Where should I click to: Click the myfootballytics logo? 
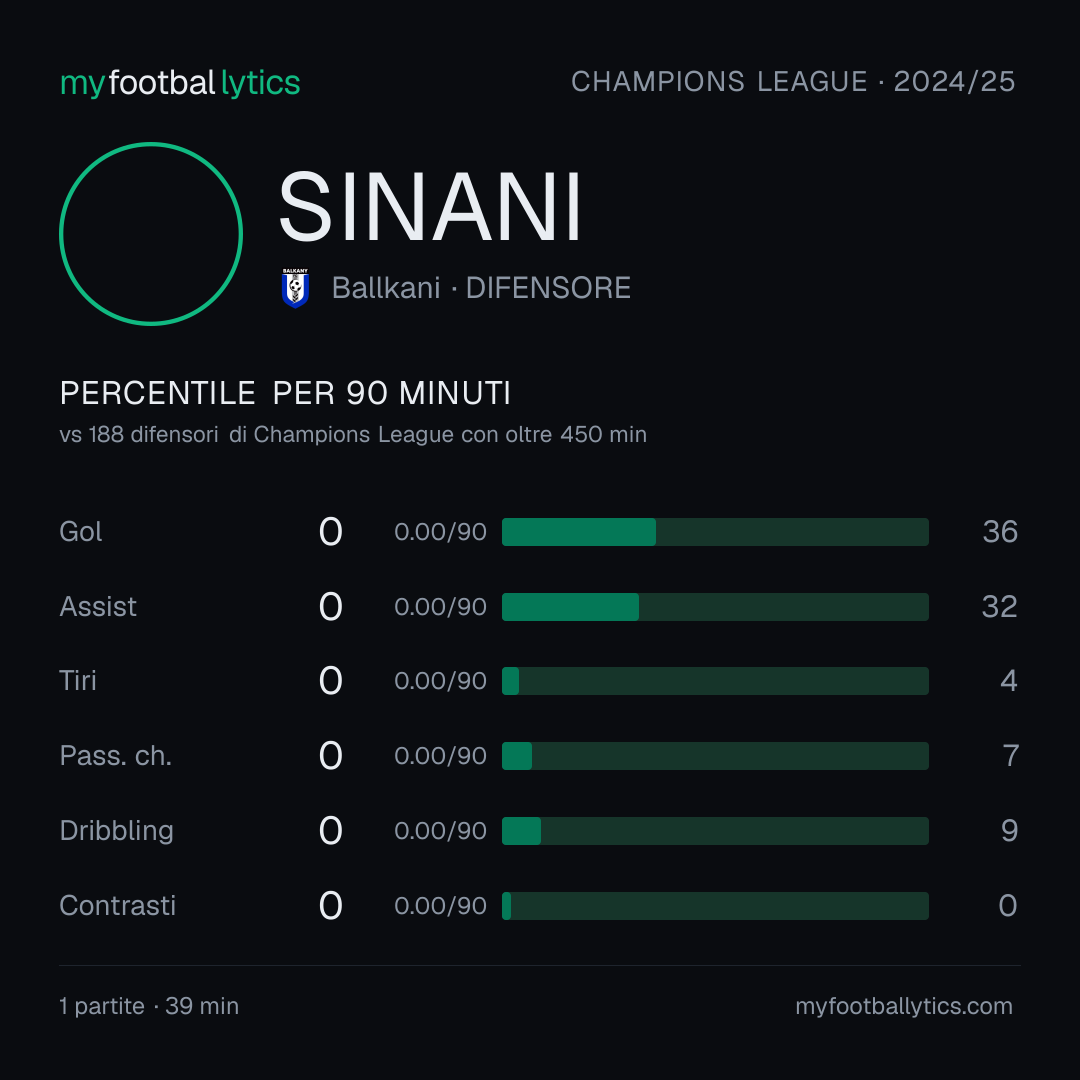click(180, 83)
